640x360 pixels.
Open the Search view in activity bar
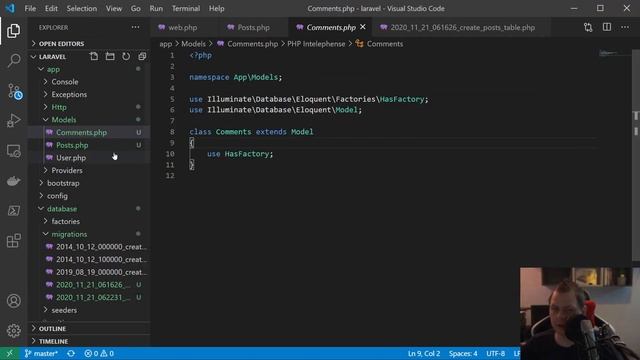tap(13, 60)
